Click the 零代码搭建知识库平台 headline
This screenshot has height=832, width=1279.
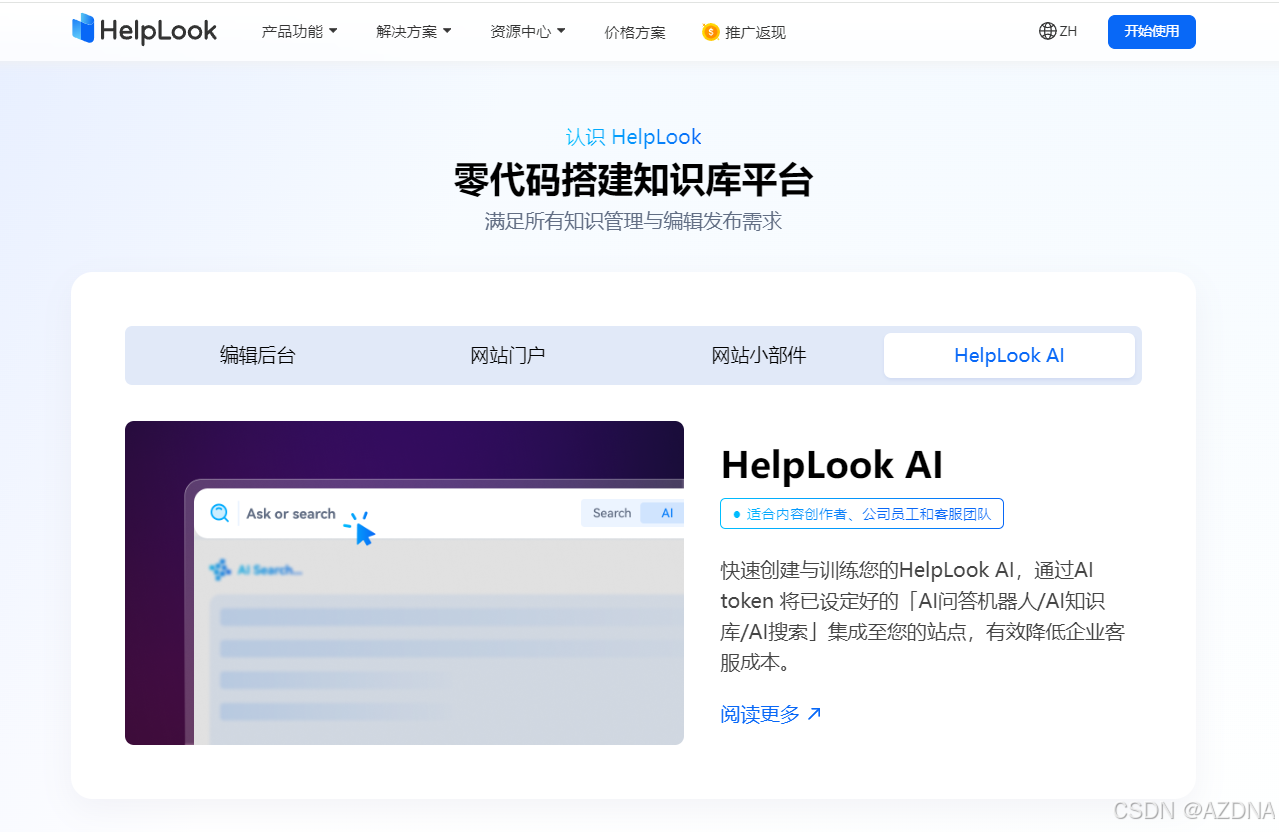pos(633,181)
